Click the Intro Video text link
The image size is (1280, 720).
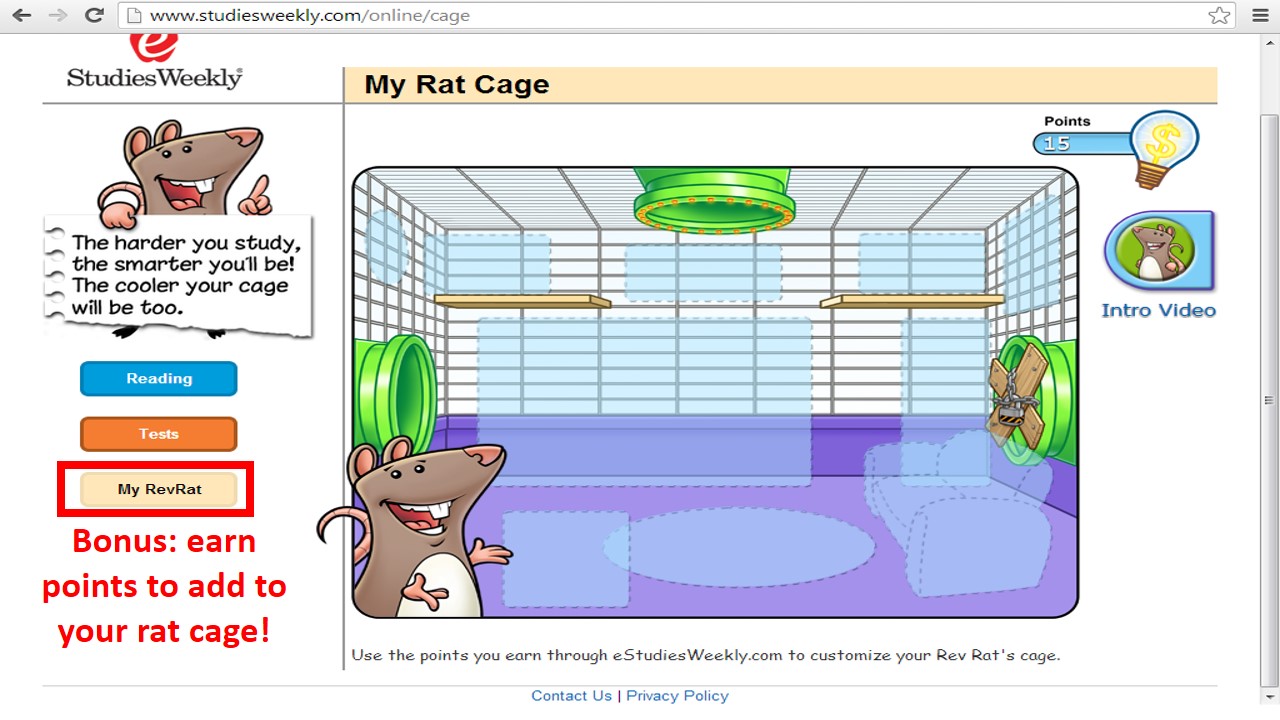[x=1159, y=310]
